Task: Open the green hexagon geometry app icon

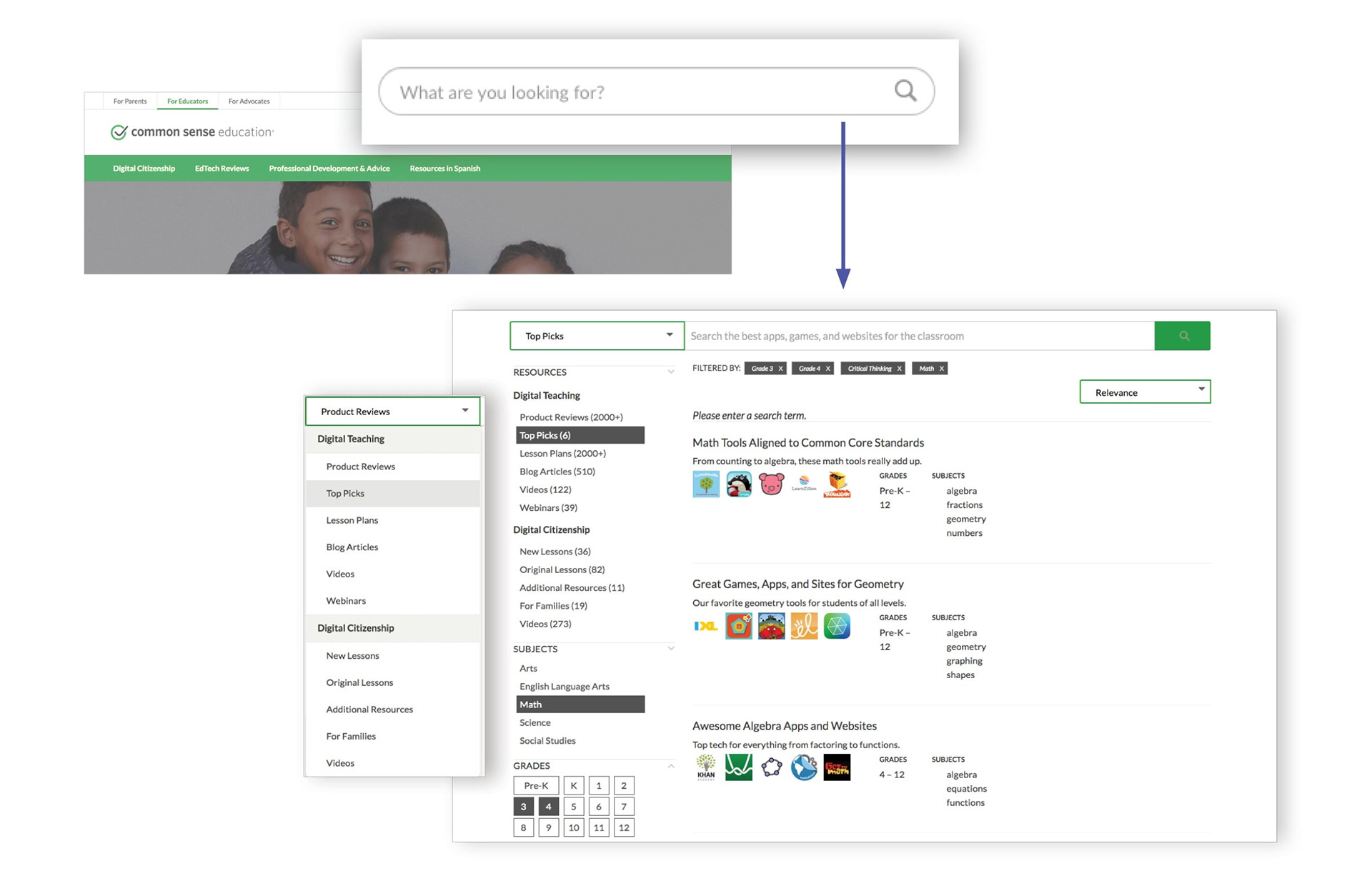Action: [x=837, y=626]
